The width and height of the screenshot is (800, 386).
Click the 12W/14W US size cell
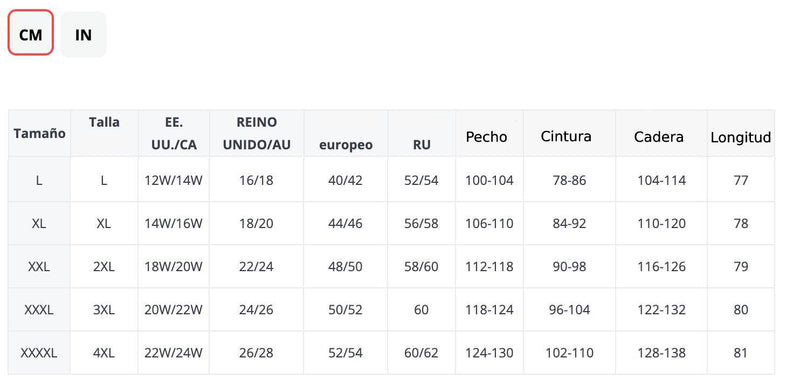(173, 181)
